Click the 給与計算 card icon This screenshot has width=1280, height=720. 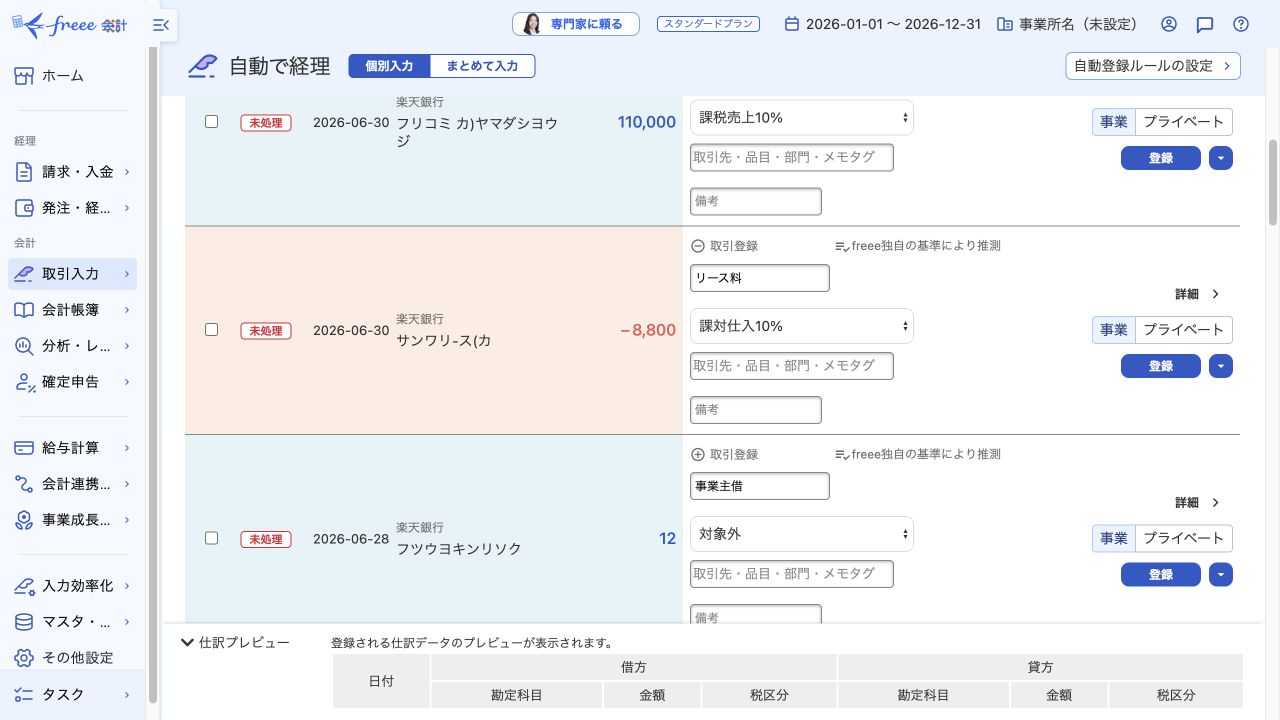(x=25, y=448)
